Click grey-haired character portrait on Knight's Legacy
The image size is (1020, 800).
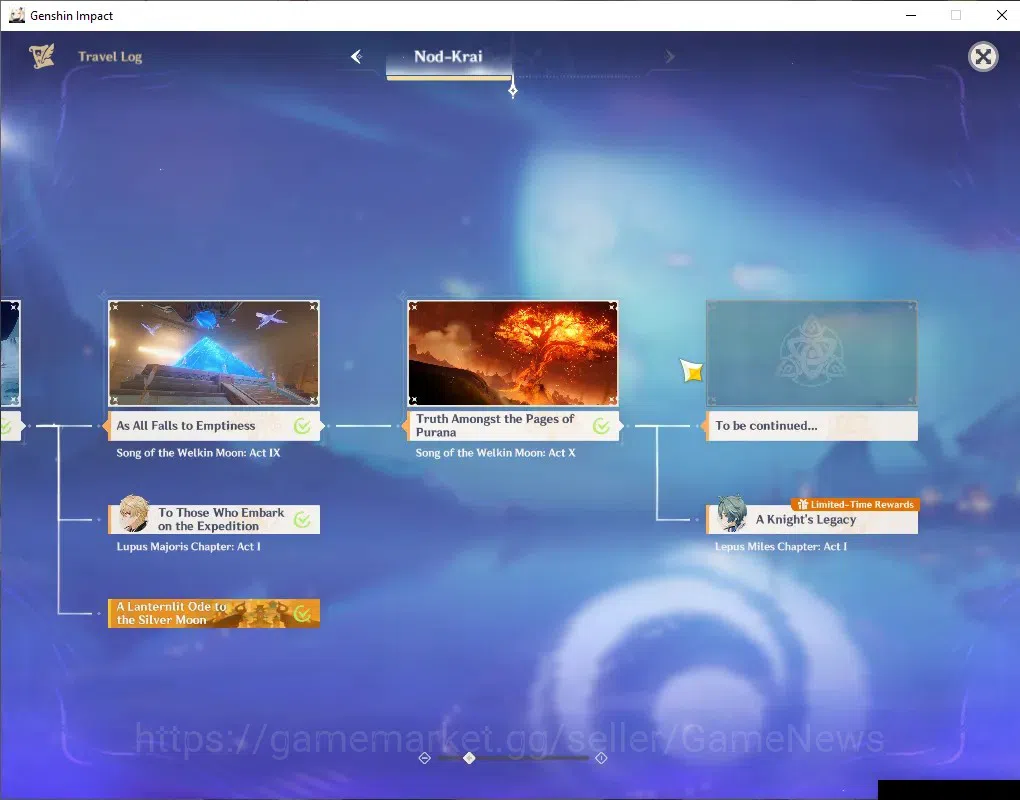point(732,514)
